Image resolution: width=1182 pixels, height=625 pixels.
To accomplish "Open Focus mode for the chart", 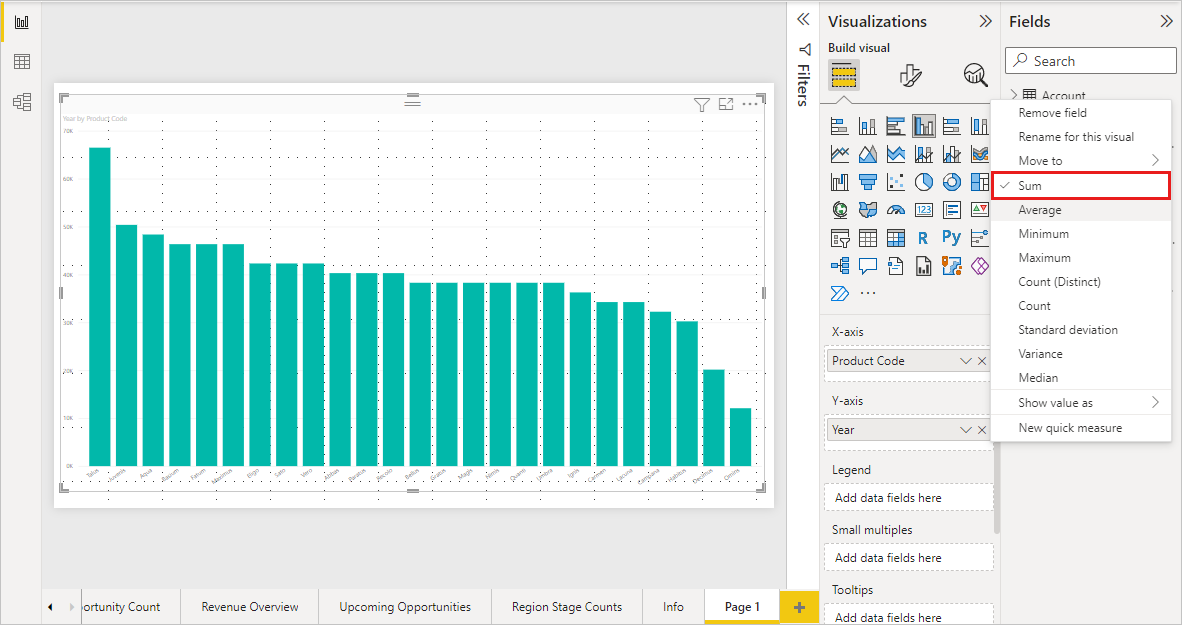I will coord(726,104).
